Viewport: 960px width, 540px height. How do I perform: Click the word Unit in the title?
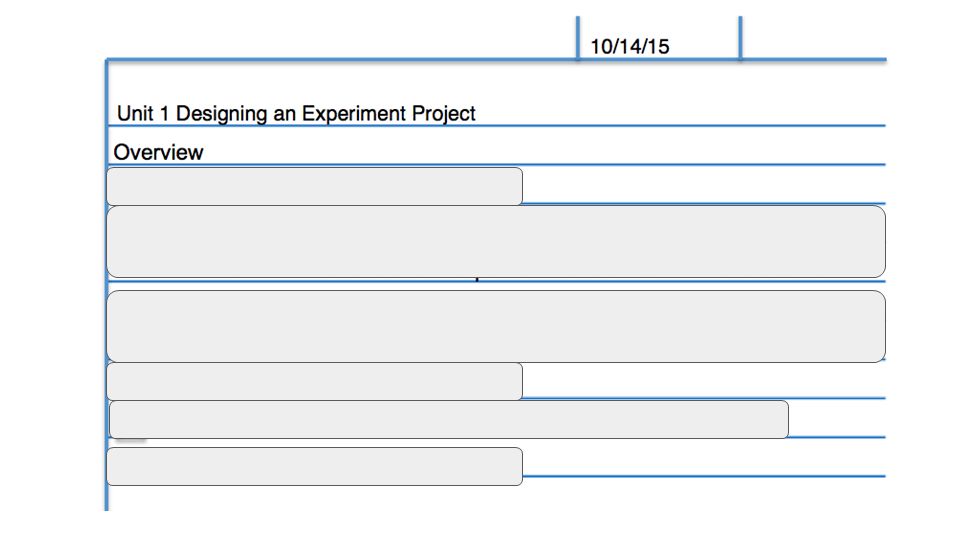[x=135, y=114]
